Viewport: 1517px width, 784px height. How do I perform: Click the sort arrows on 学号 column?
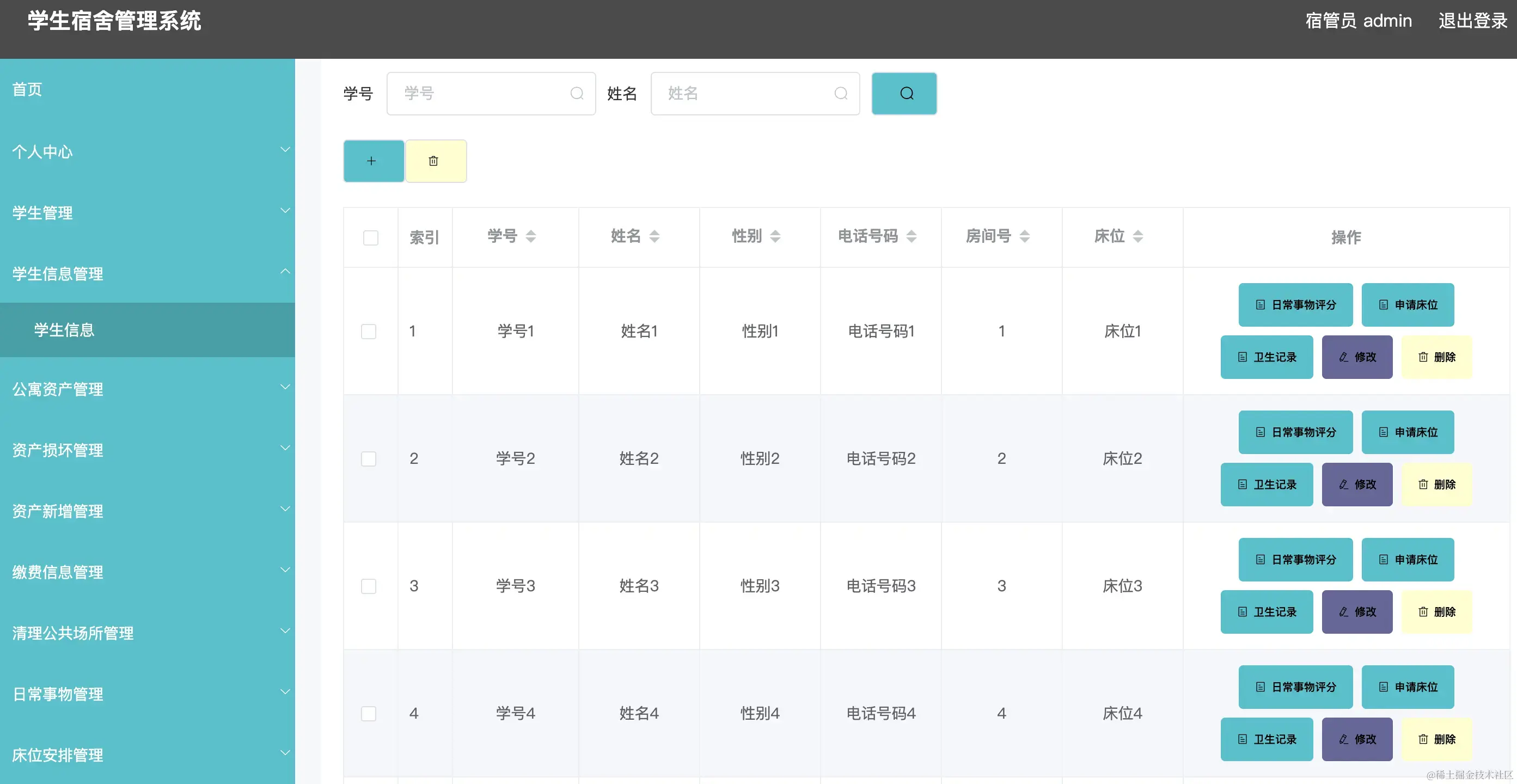click(x=531, y=236)
